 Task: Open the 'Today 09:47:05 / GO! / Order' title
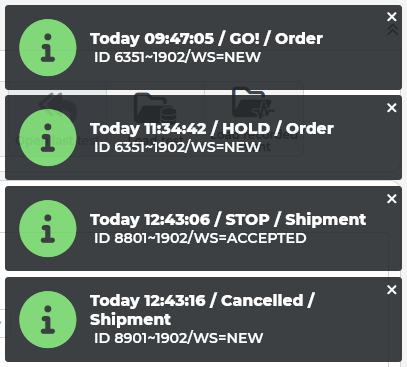[206, 39]
